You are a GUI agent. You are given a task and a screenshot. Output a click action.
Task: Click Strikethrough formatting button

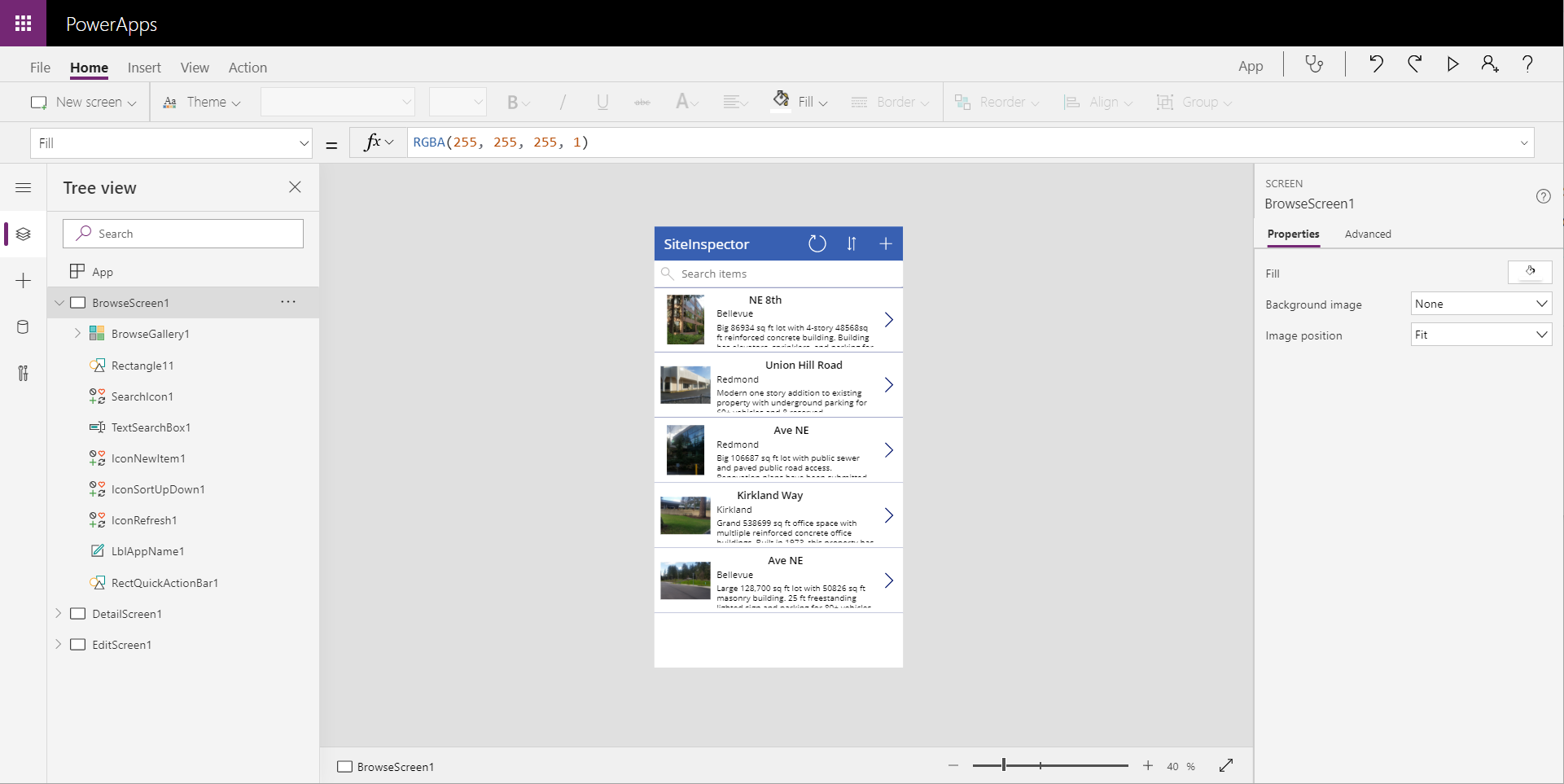642,103
